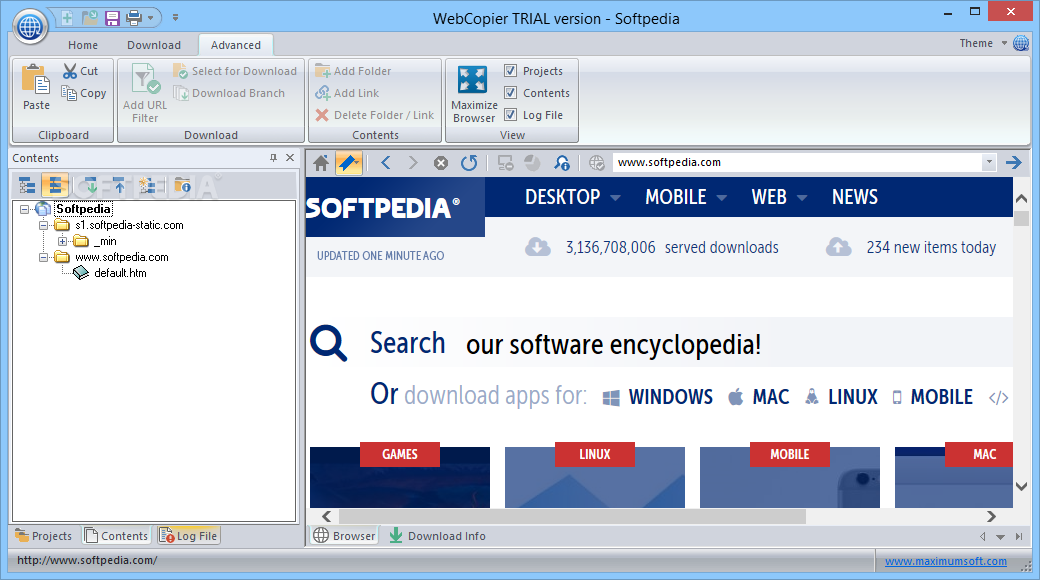Open the WebCopier globe application menu
The width and height of the screenshot is (1040, 580).
pyautogui.click(x=31, y=27)
